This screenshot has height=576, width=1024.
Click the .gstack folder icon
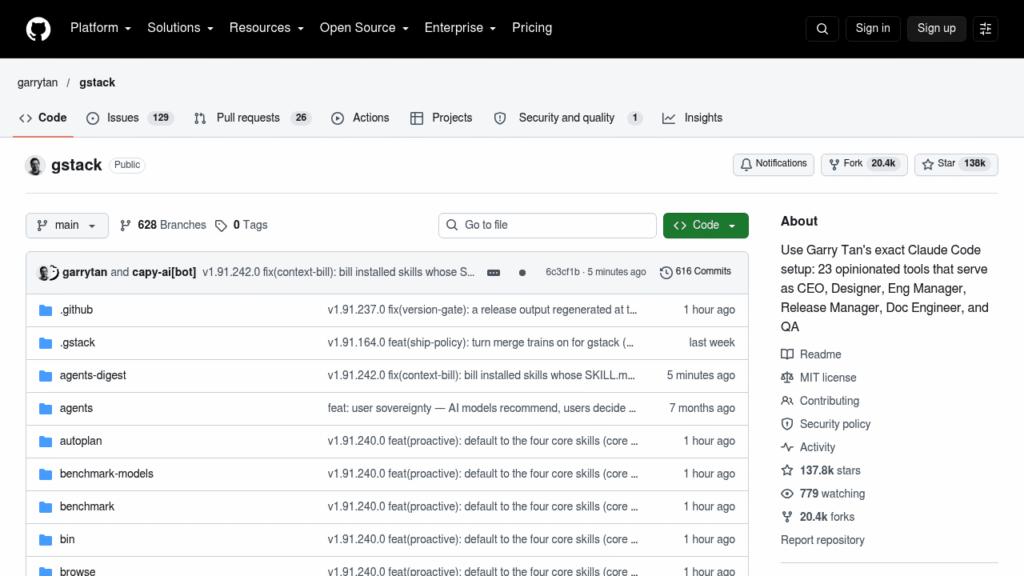45,343
